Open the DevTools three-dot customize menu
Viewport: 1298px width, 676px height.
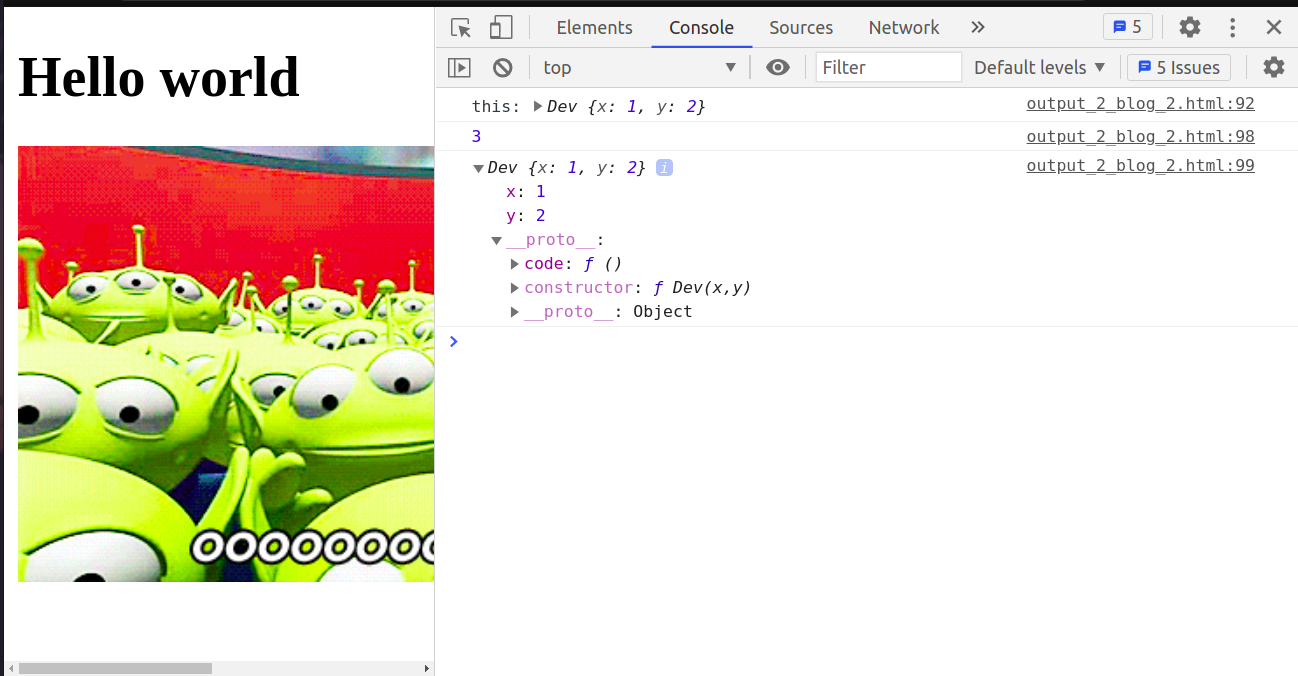click(1233, 28)
